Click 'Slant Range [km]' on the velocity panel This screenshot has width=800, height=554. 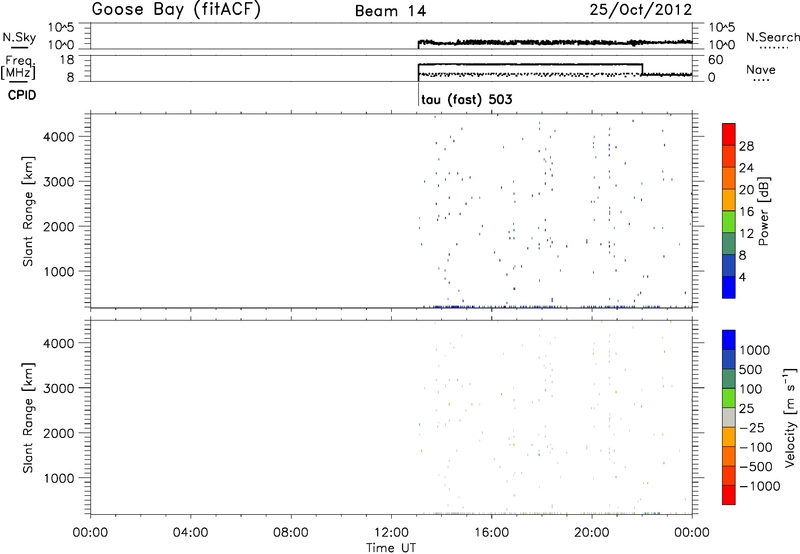28,418
